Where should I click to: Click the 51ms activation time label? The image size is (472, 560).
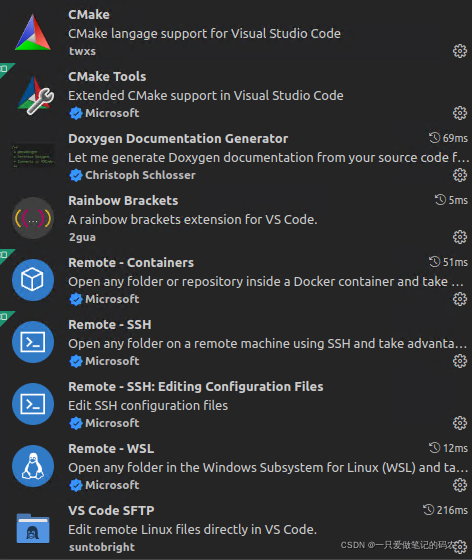[x=455, y=262]
